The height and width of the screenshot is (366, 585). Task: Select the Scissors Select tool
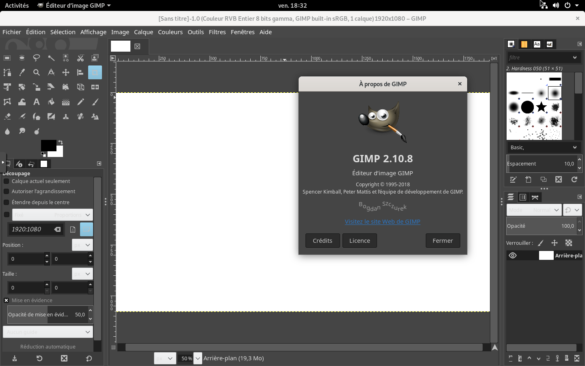coord(80,58)
